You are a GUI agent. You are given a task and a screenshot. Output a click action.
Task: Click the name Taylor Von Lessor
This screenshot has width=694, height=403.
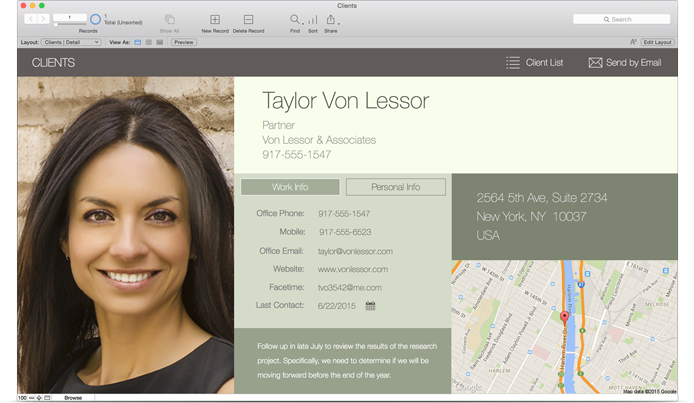346,101
